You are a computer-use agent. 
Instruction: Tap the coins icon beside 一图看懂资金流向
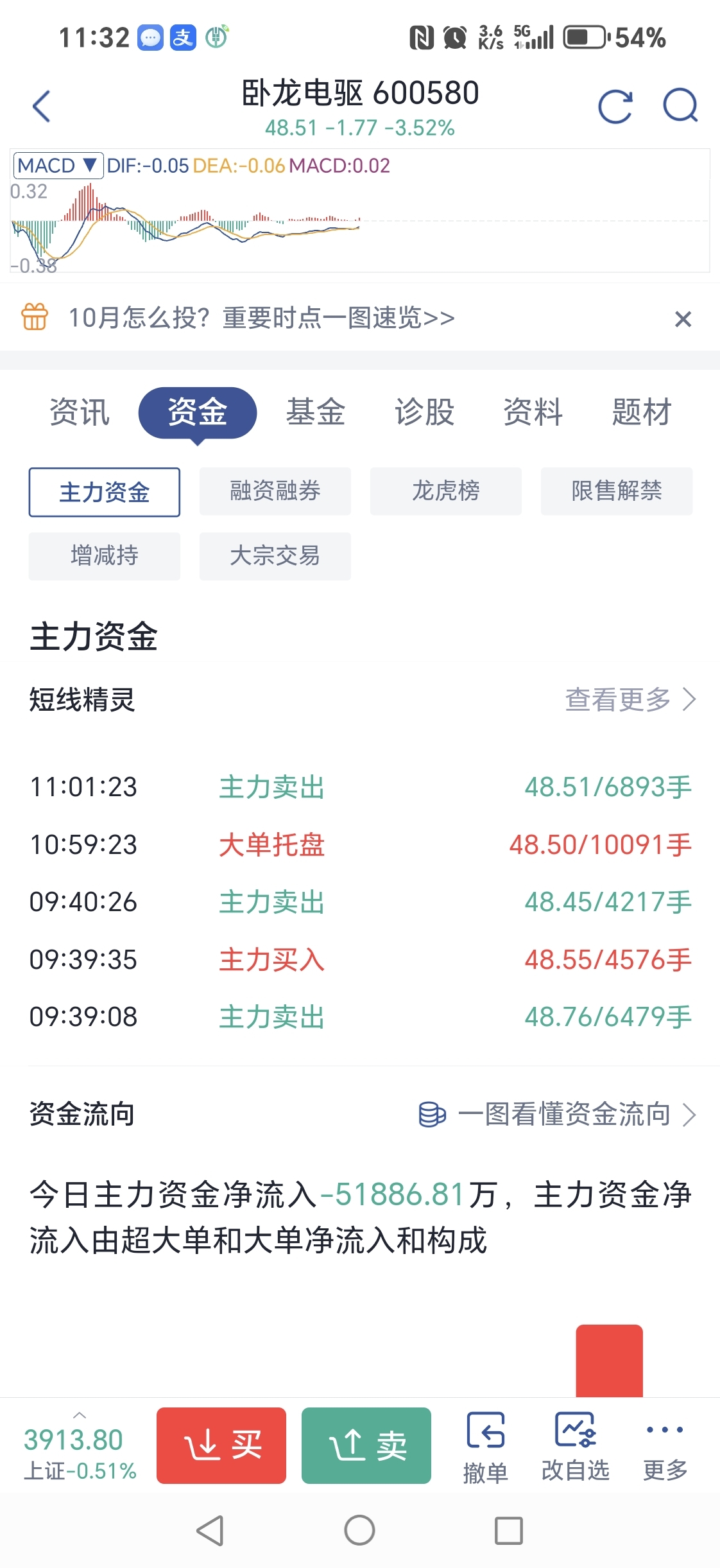click(432, 1115)
